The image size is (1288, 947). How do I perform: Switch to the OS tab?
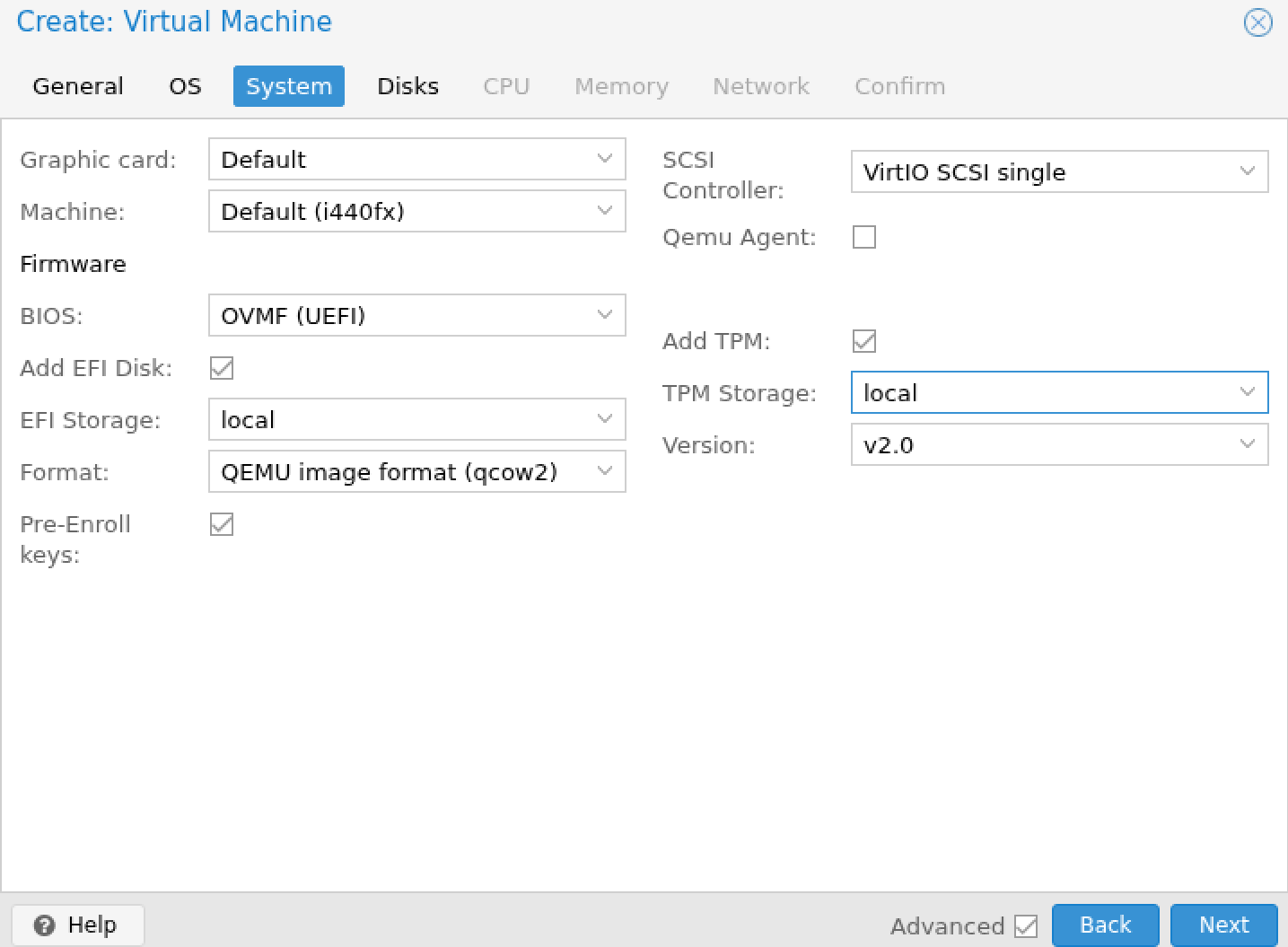pyautogui.click(x=185, y=86)
